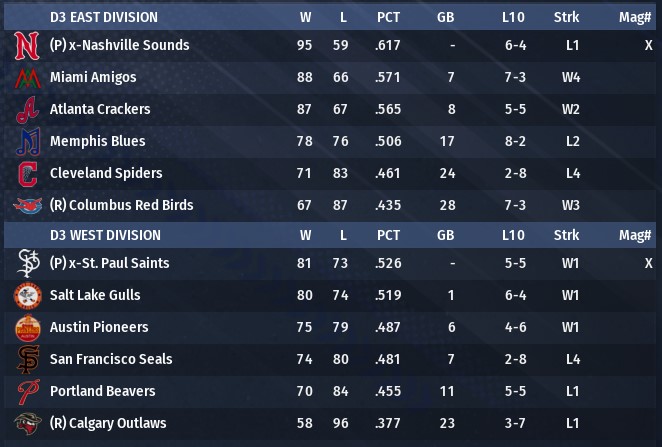
Task: Click the Memphis Blues music note logo
Action: 28,141
